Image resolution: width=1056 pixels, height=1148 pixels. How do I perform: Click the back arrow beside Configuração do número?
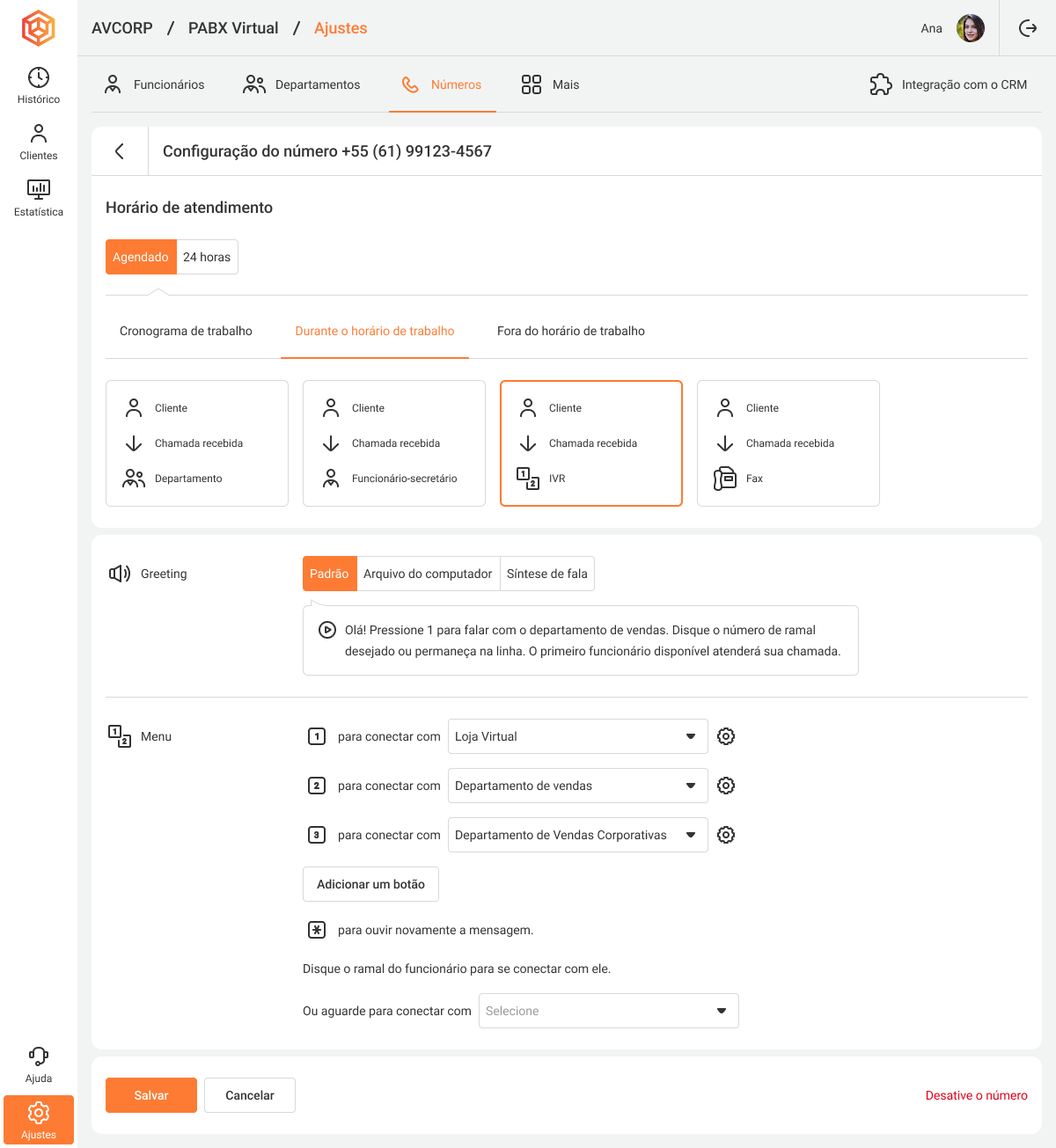[120, 151]
